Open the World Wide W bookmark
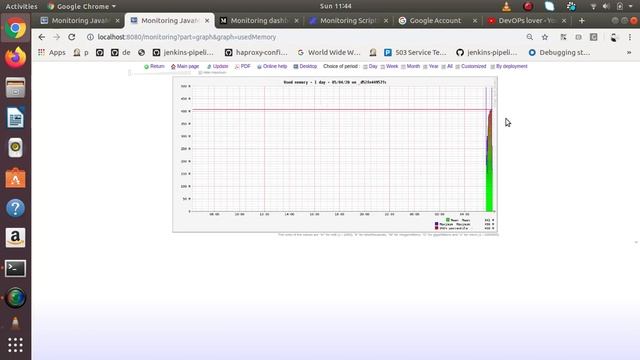 329,52
